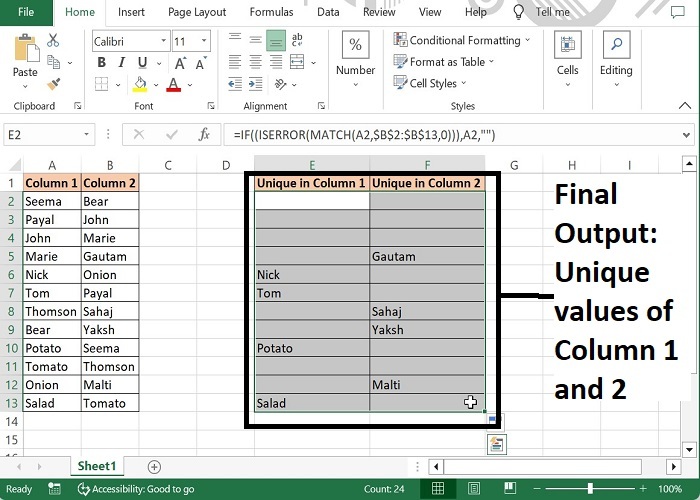Click the Copy icon
The image size is (700, 500).
point(53,62)
